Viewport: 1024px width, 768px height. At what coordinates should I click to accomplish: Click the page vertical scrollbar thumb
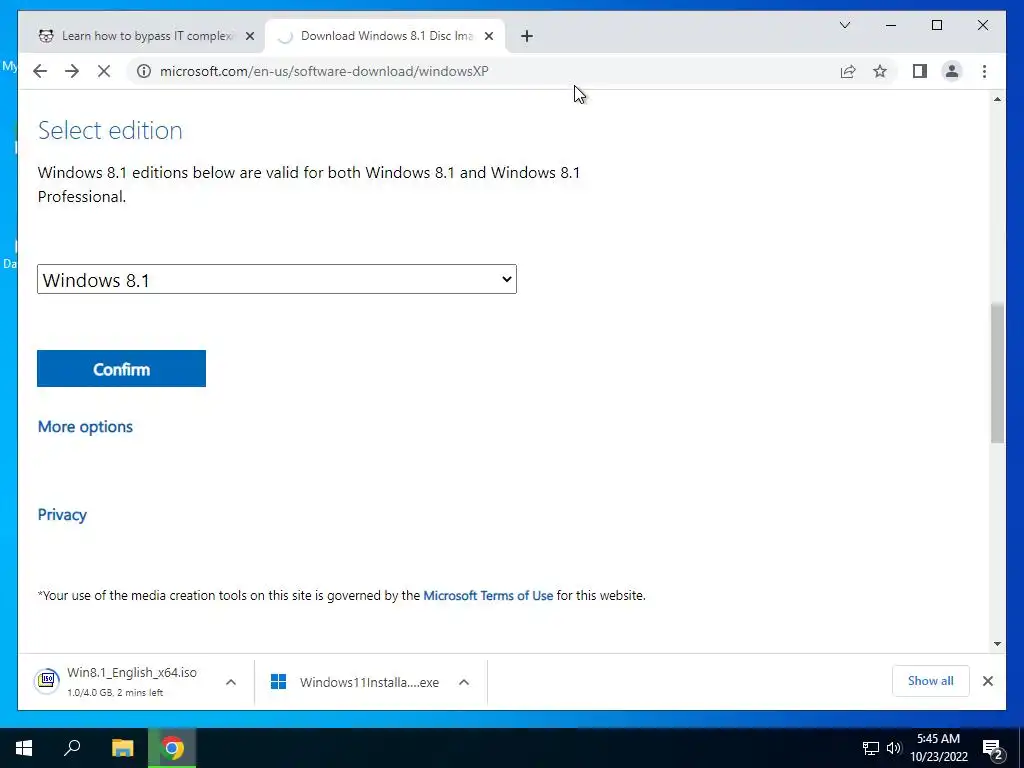coord(997,374)
